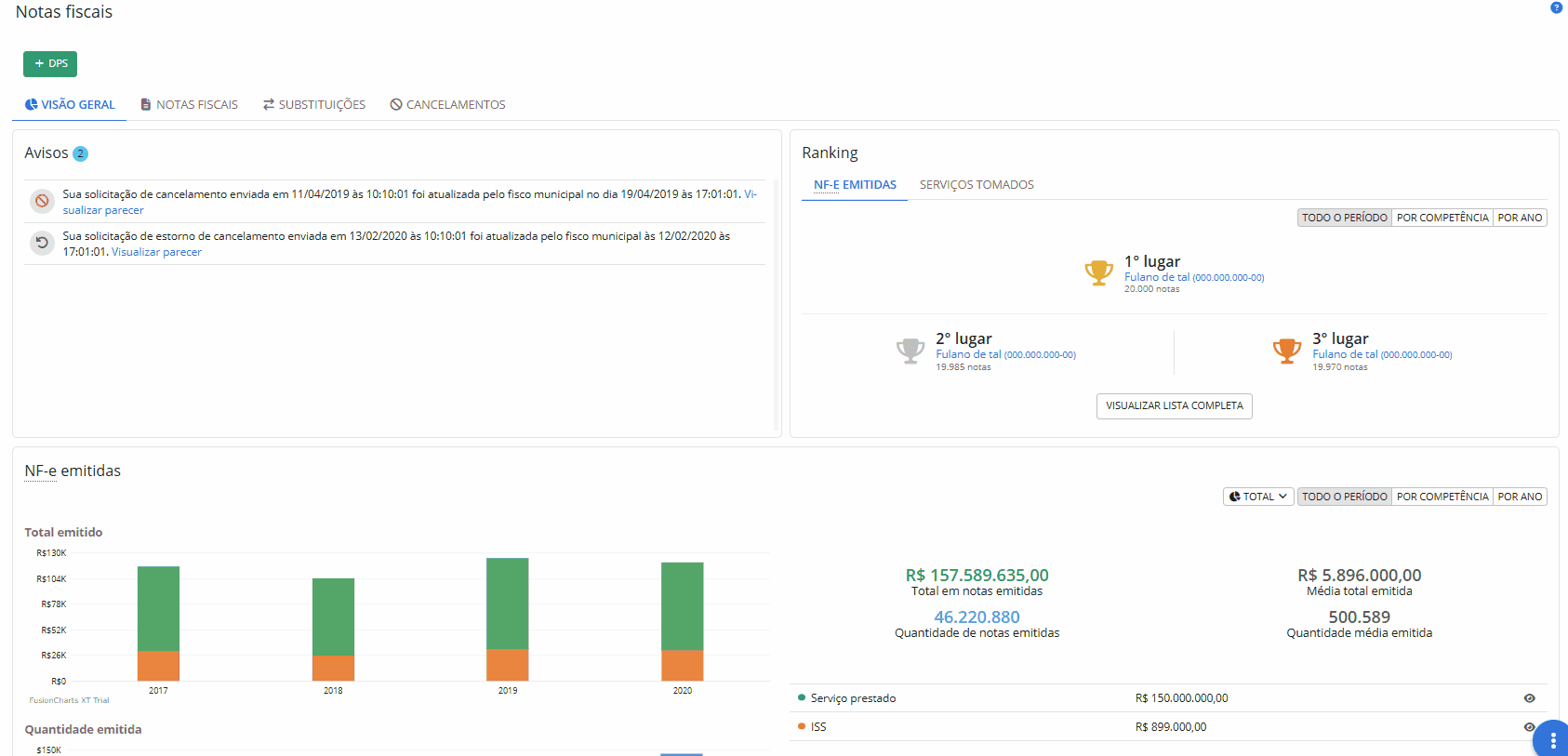1568x756 pixels.
Task: Open the Notas Fiscais tab
Action: point(189,105)
